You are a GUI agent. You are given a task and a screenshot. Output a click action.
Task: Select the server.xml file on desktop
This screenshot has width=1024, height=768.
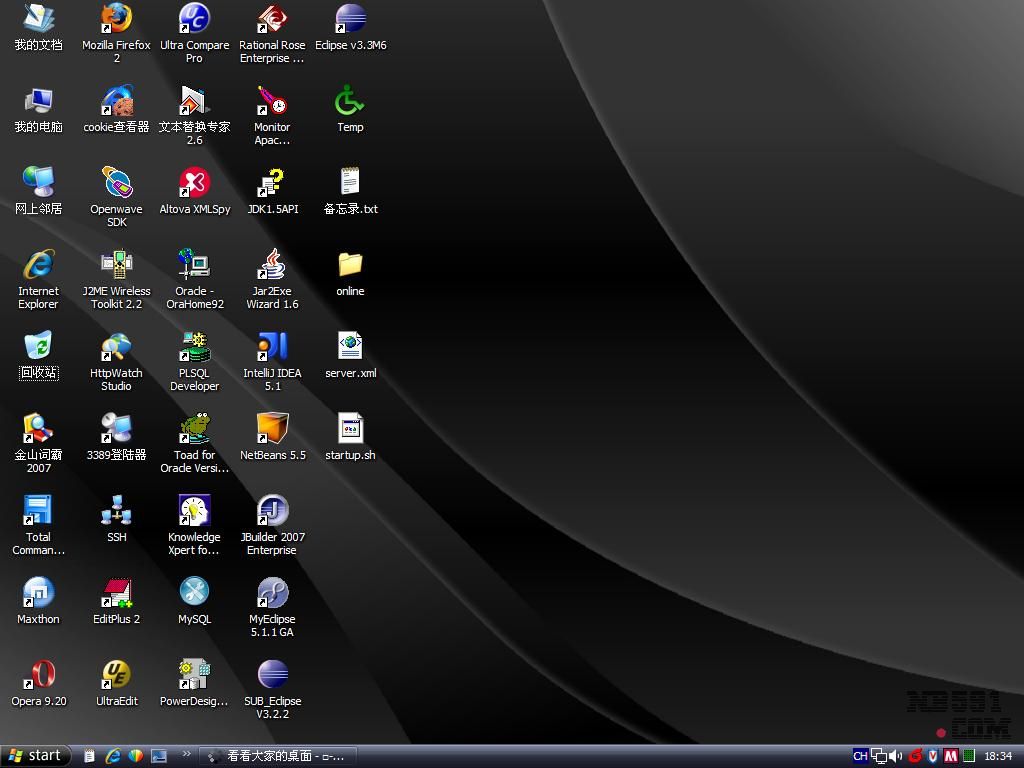[350, 347]
